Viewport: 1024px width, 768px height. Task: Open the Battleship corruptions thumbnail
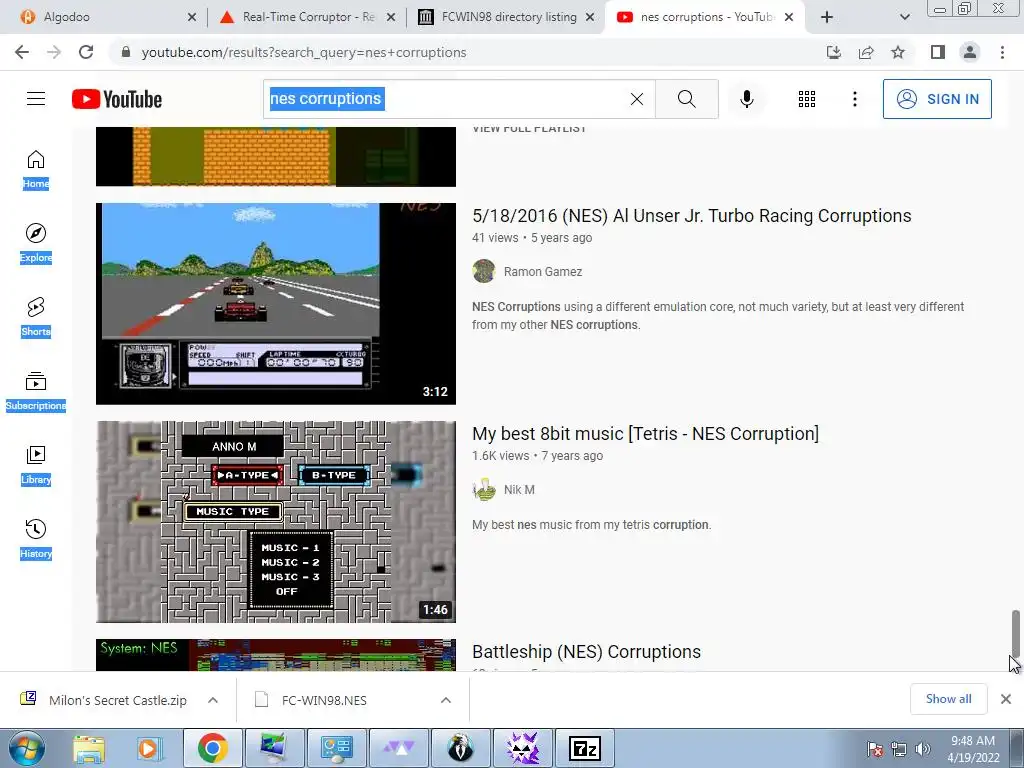[x=276, y=655]
